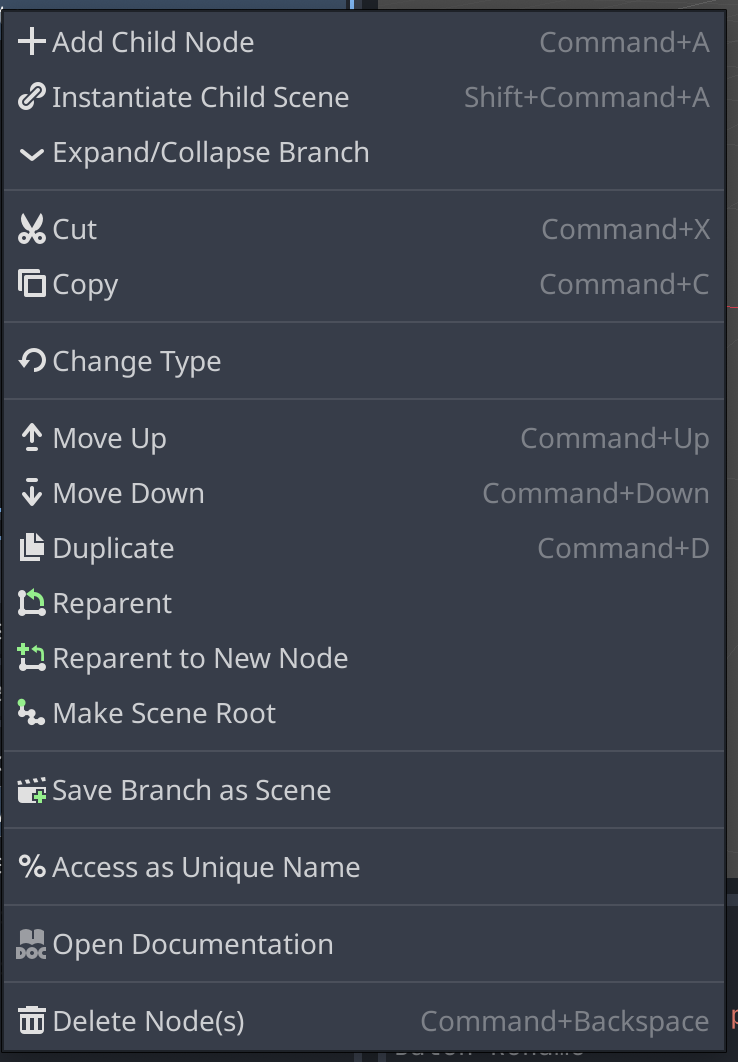Click the Make Scene Root node icon
Image resolution: width=738 pixels, height=1062 pixels.
click(30, 713)
